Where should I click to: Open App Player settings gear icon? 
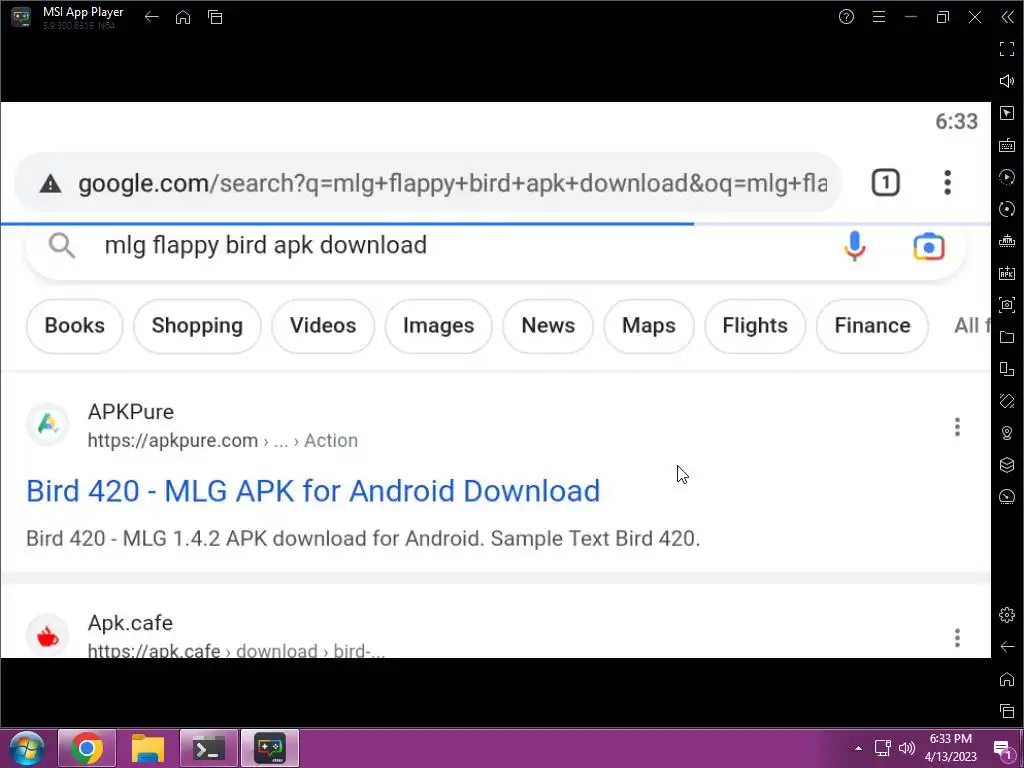click(x=1006, y=615)
